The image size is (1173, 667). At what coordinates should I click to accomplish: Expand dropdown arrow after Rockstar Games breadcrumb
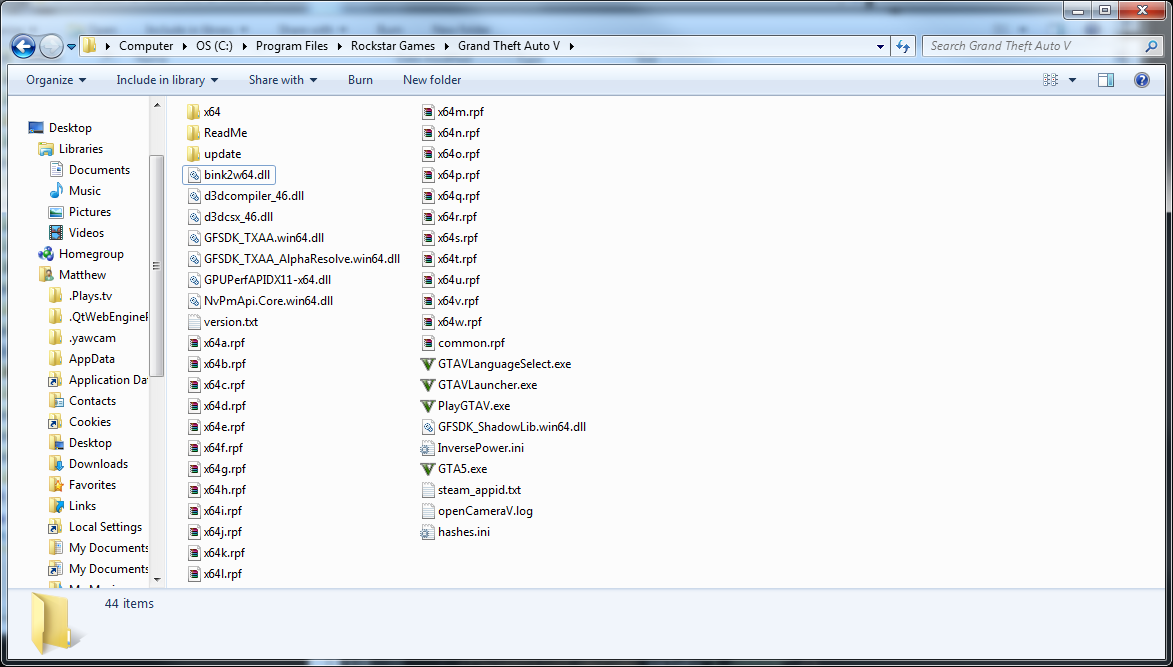click(x=446, y=46)
